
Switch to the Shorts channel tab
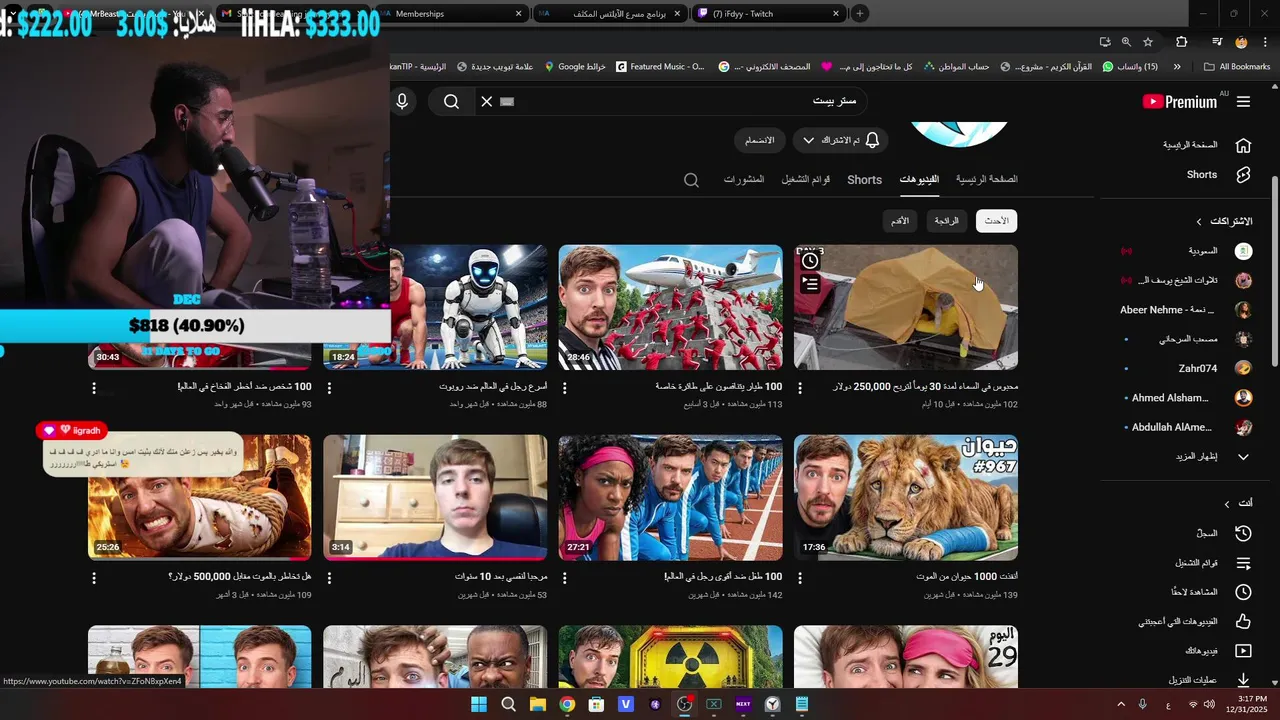tap(864, 180)
